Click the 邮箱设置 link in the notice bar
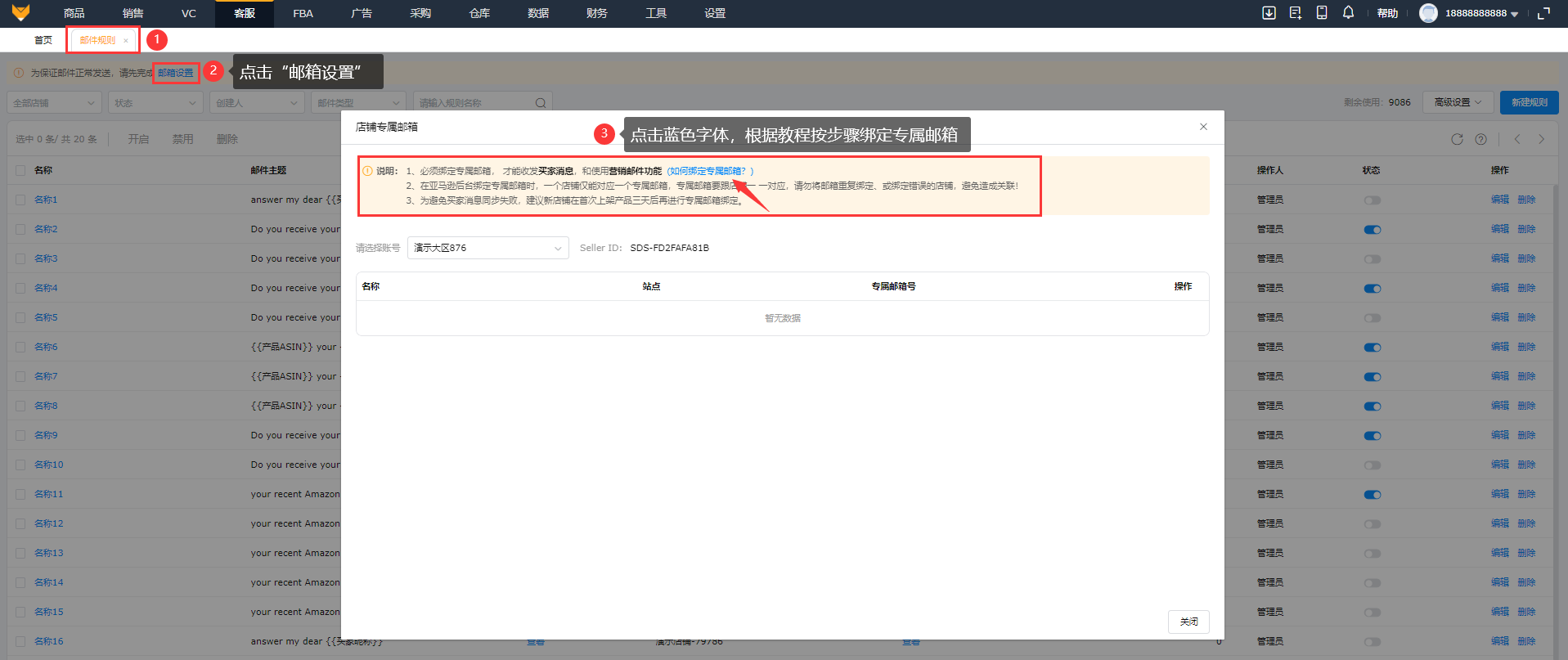 [176, 73]
